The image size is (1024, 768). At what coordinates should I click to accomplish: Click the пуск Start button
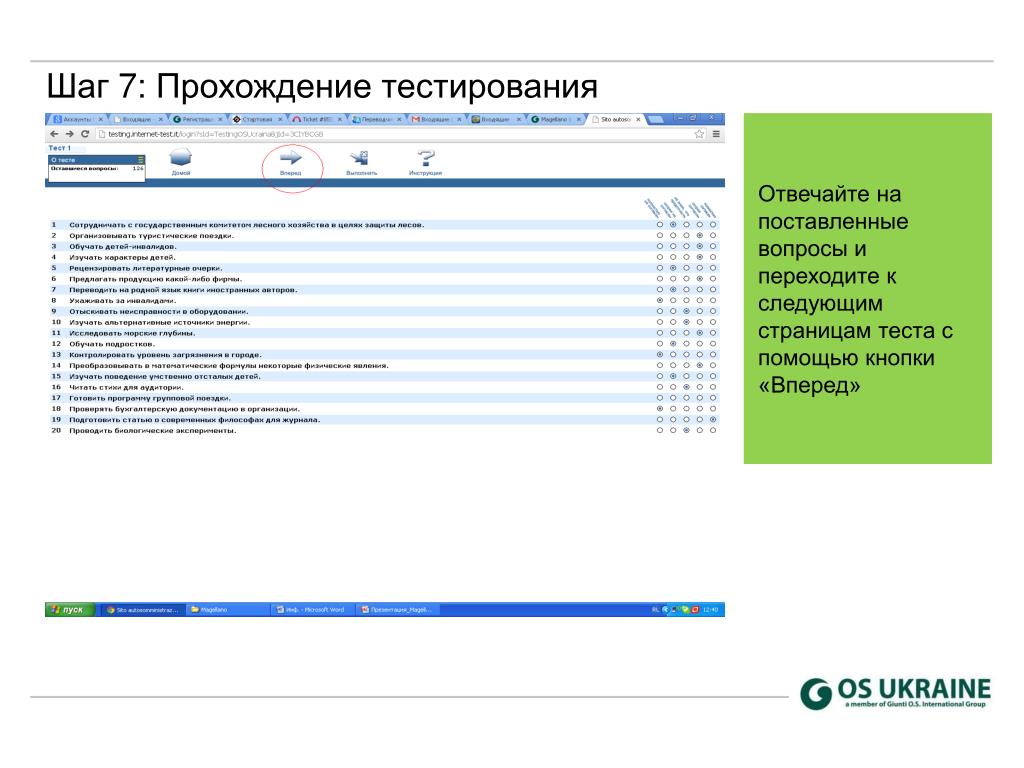(71, 609)
